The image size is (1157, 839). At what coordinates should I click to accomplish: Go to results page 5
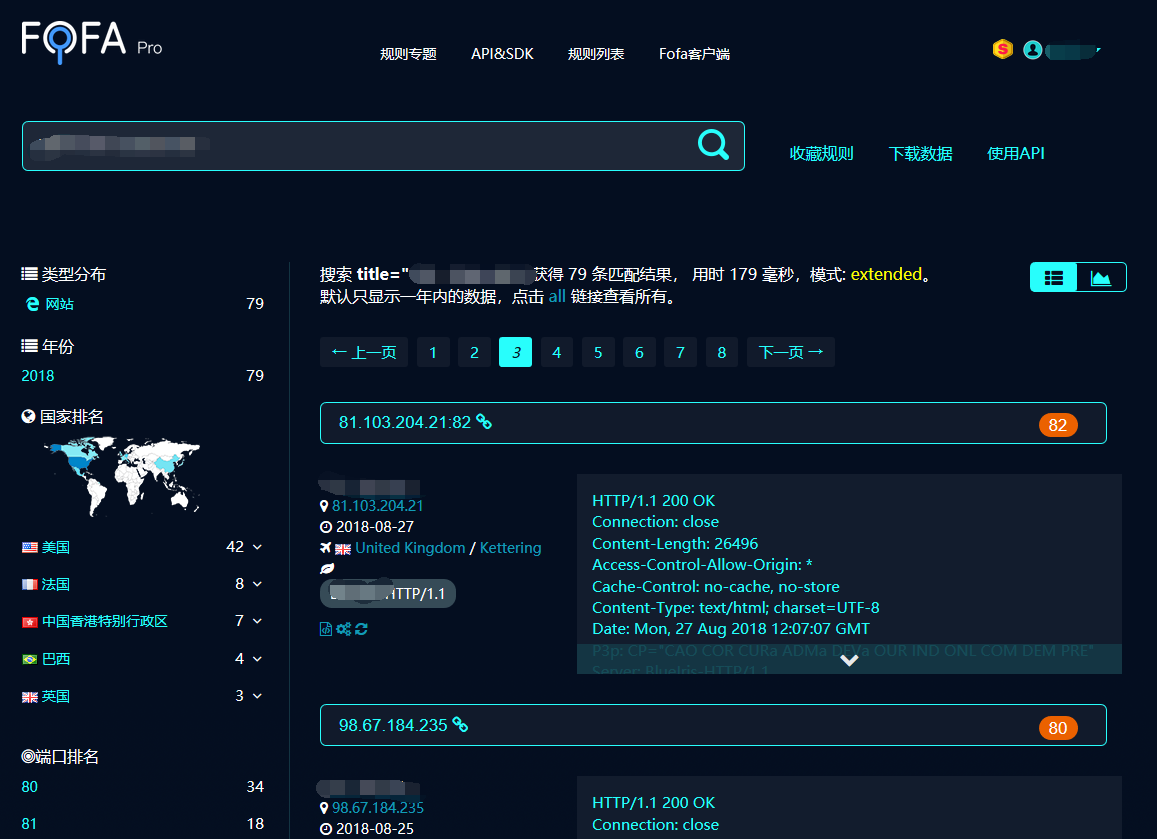[598, 352]
